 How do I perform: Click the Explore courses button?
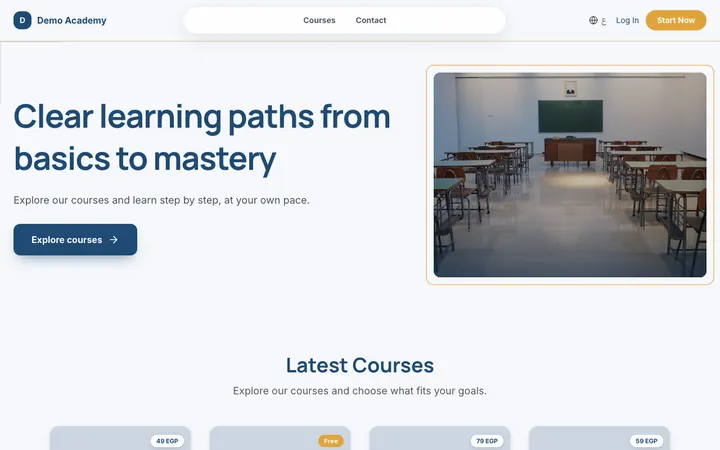(x=75, y=240)
